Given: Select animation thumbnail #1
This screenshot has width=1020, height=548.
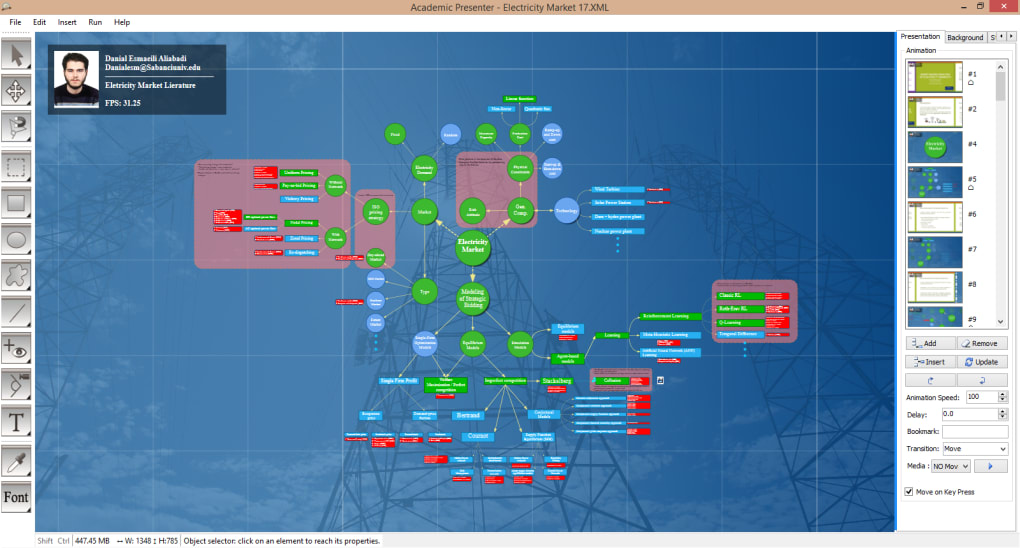Looking at the screenshot, I should pos(935,77).
